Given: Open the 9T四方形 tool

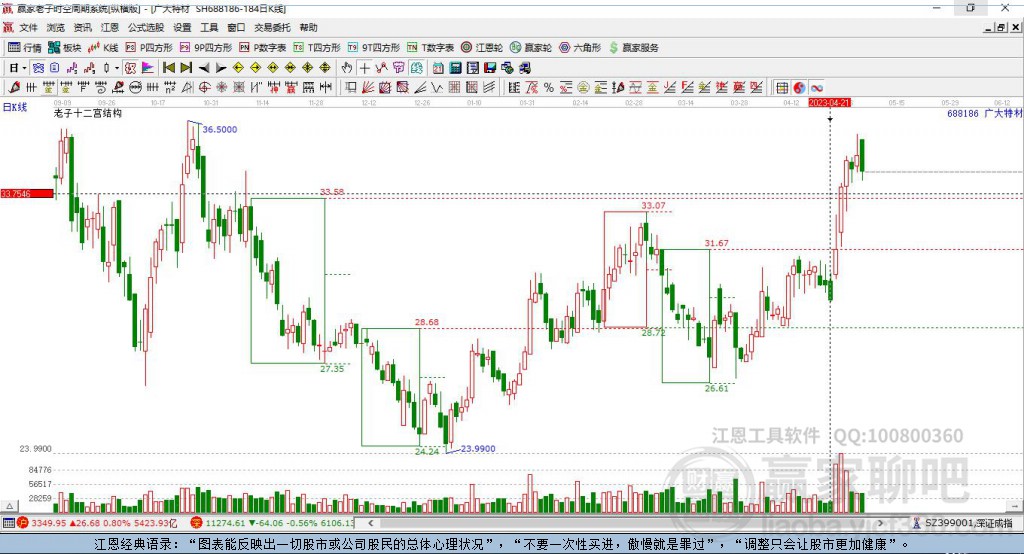Looking at the screenshot, I should (x=374, y=48).
